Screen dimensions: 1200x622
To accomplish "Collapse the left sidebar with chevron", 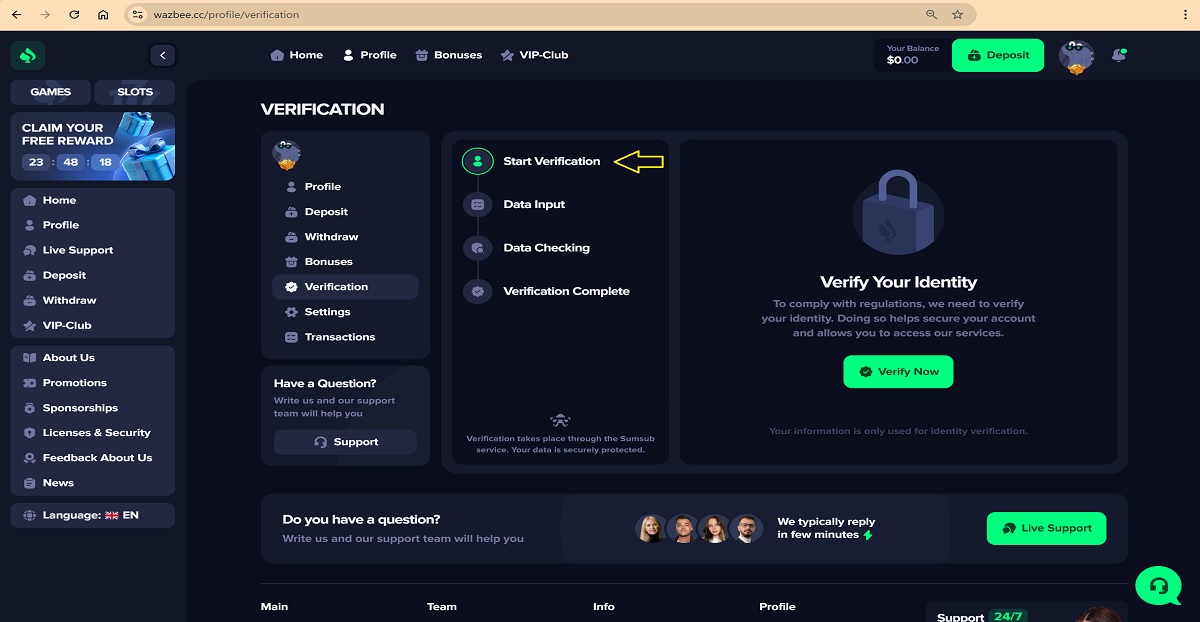I will click(x=162, y=56).
